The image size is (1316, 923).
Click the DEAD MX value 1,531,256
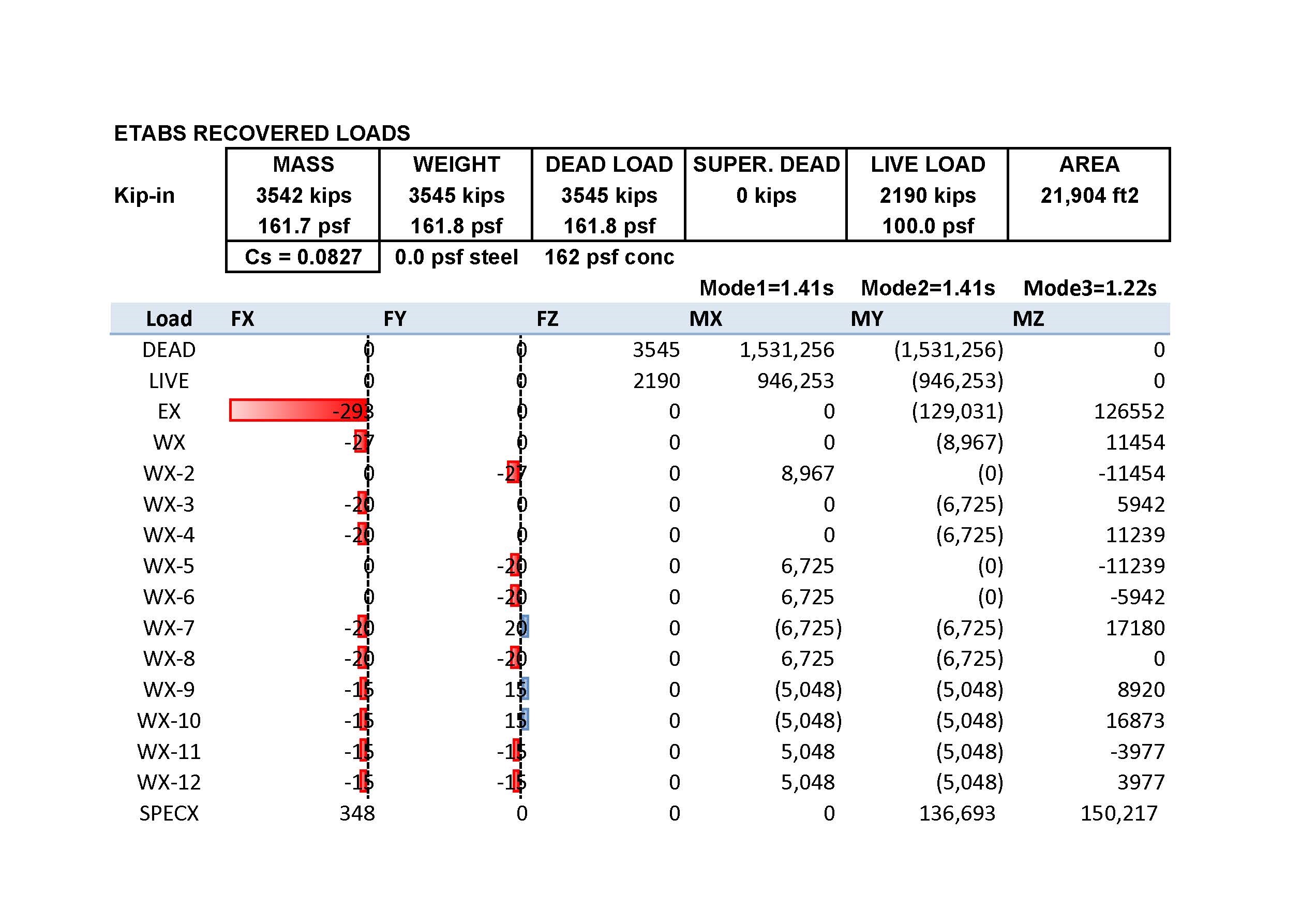(786, 350)
